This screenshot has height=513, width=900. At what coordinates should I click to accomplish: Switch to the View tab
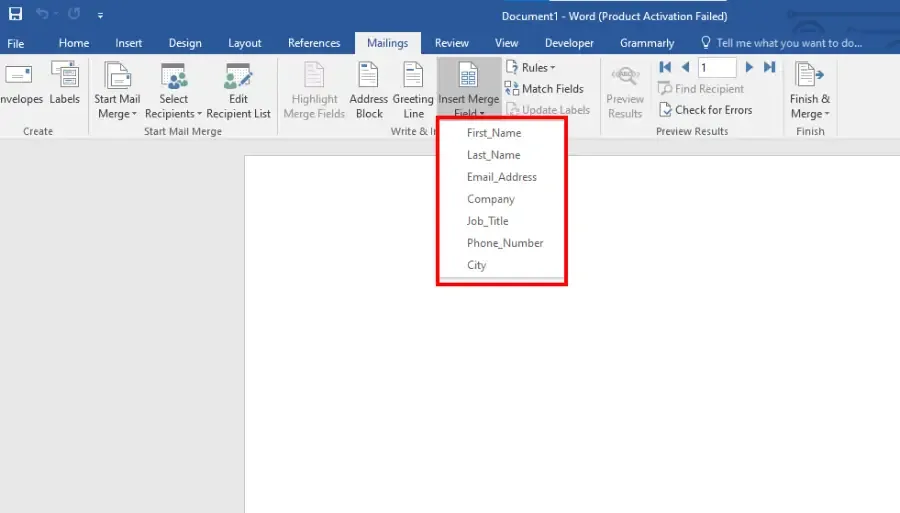[x=506, y=43]
